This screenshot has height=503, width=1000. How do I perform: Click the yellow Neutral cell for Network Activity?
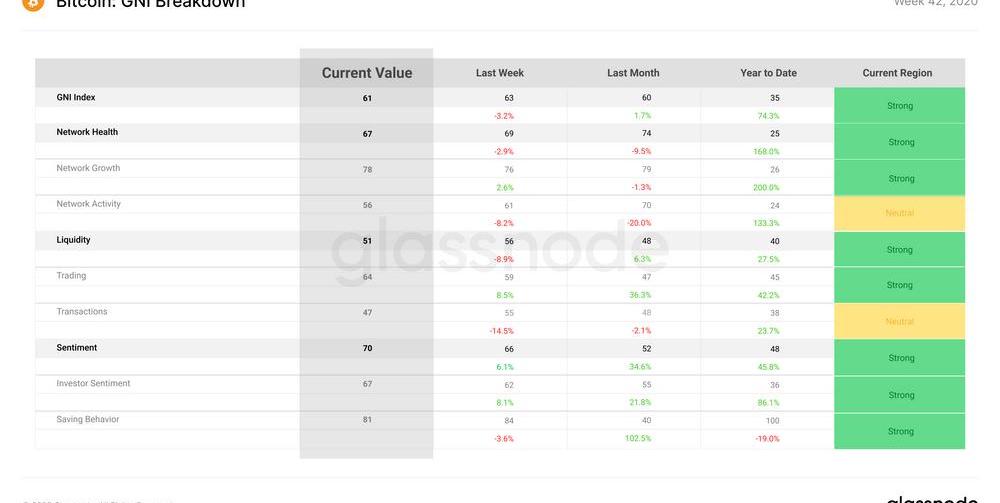tap(899, 213)
